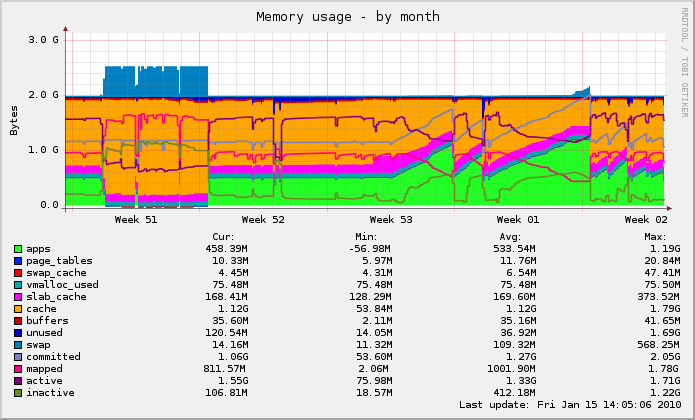The image size is (695, 420).
Task: Select the unused legend label
Action: point(44,333)
